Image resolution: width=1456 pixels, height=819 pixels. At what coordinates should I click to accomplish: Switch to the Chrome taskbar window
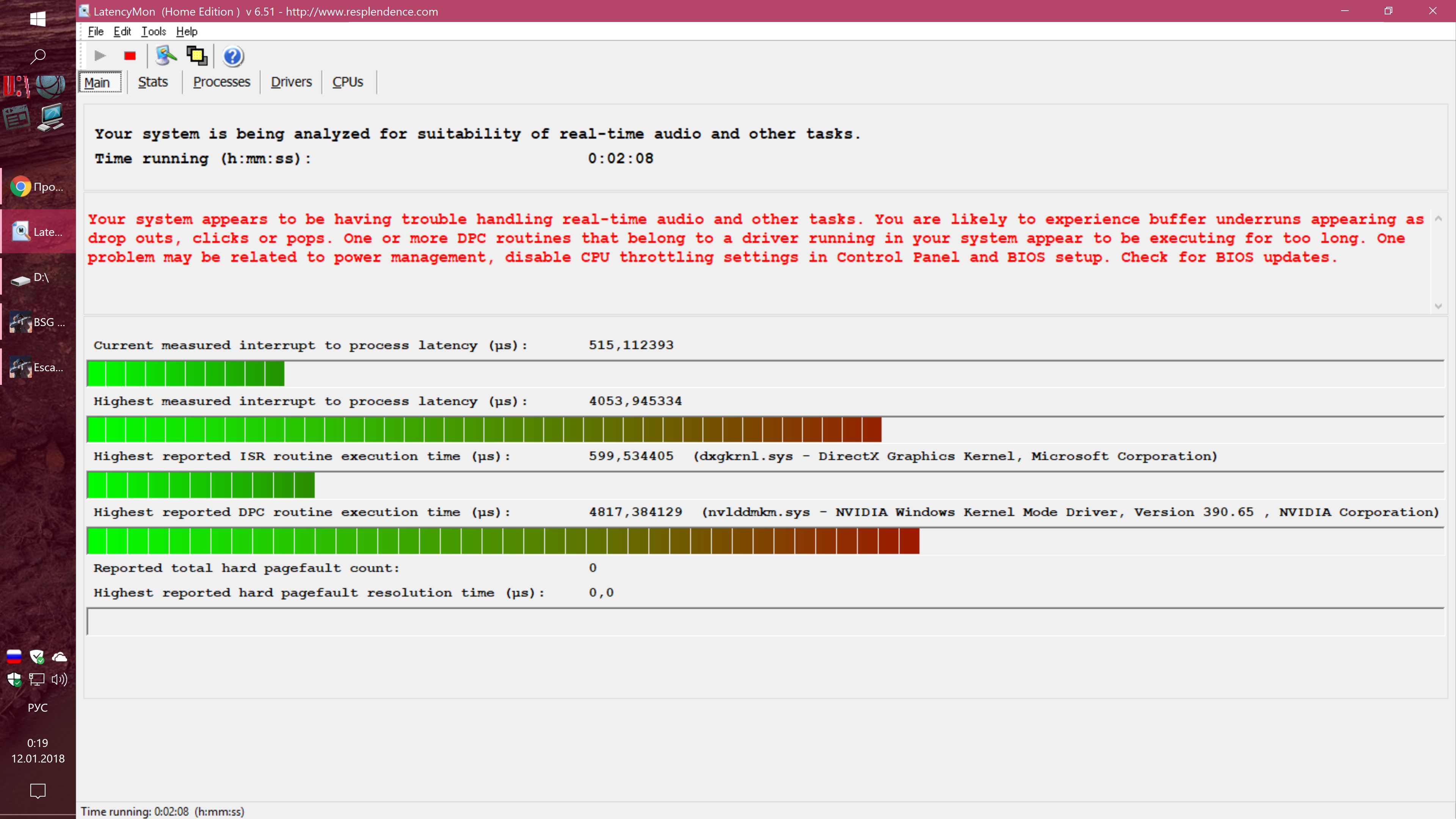[38, 187]
